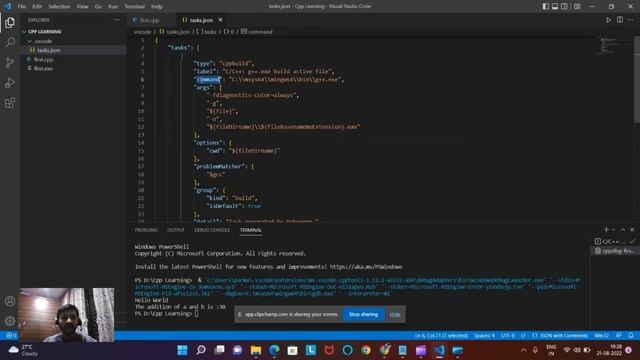Viewport: 640px width, 360px height.
Task: Open the Go menu
Action: 98,6
